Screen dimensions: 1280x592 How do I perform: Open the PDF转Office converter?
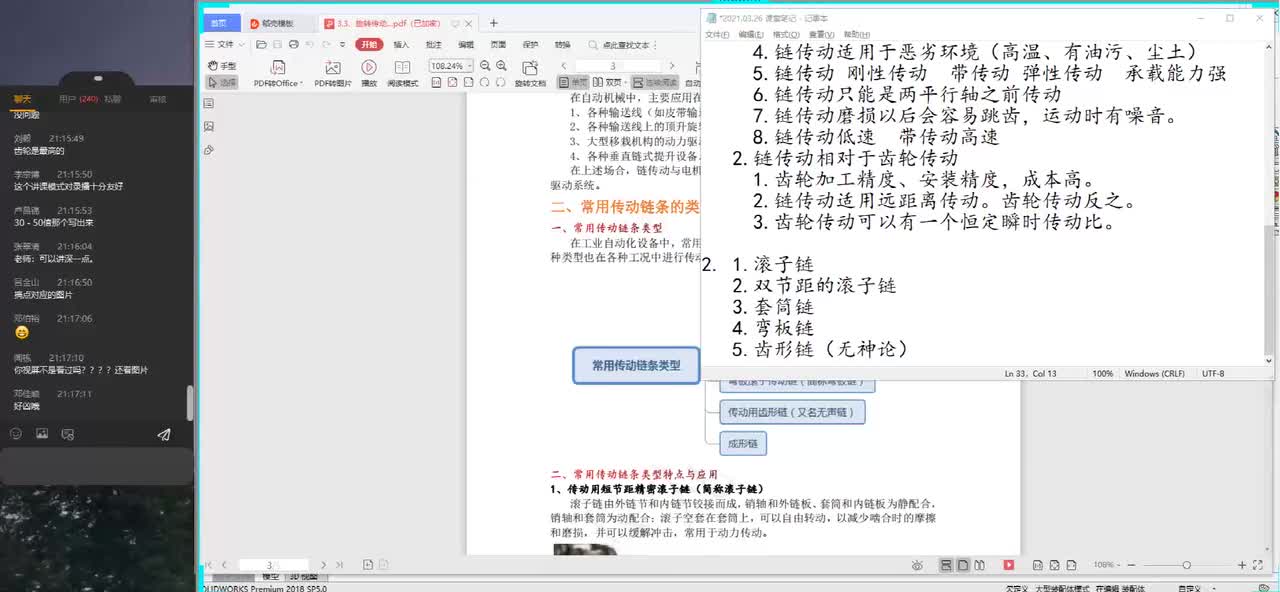point(278,73)
